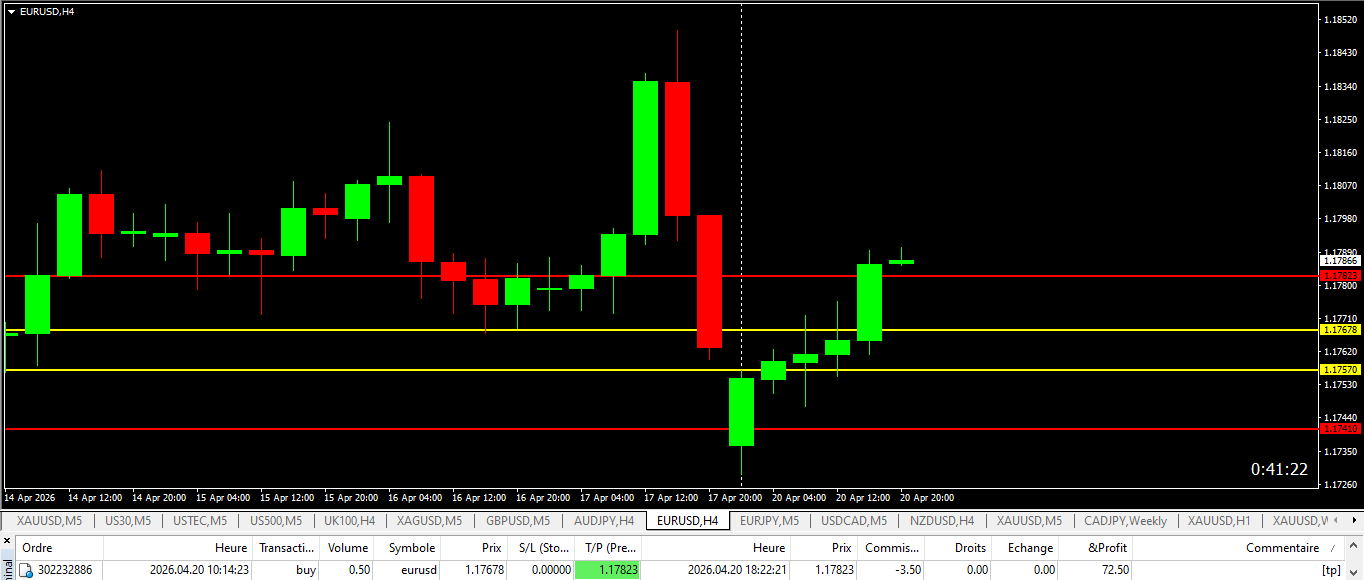The height and width of the screenshot is (580, 1364).
Task: Switch to the XAUUSD,H1 chart tab
Action: (1212, 521)
